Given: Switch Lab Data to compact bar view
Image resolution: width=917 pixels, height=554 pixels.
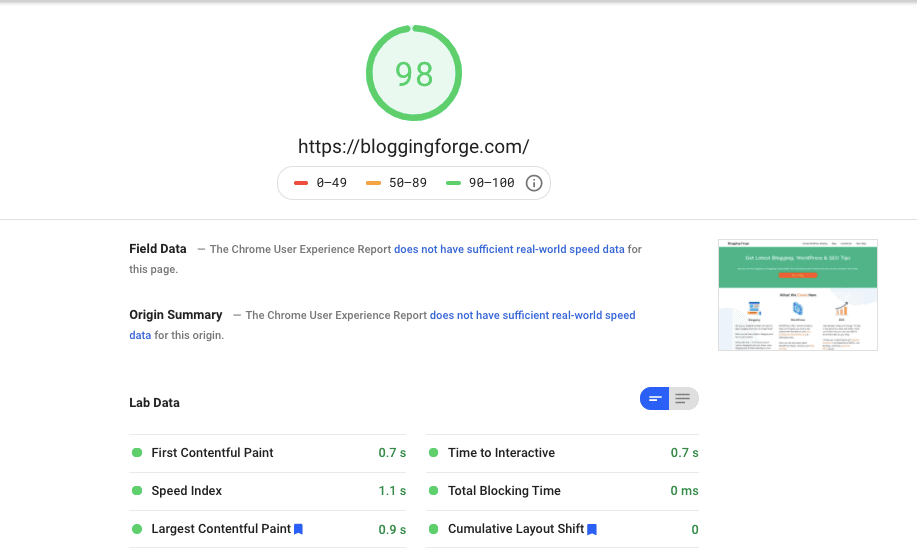Looking at the screenshot, I should coord(654,398).
